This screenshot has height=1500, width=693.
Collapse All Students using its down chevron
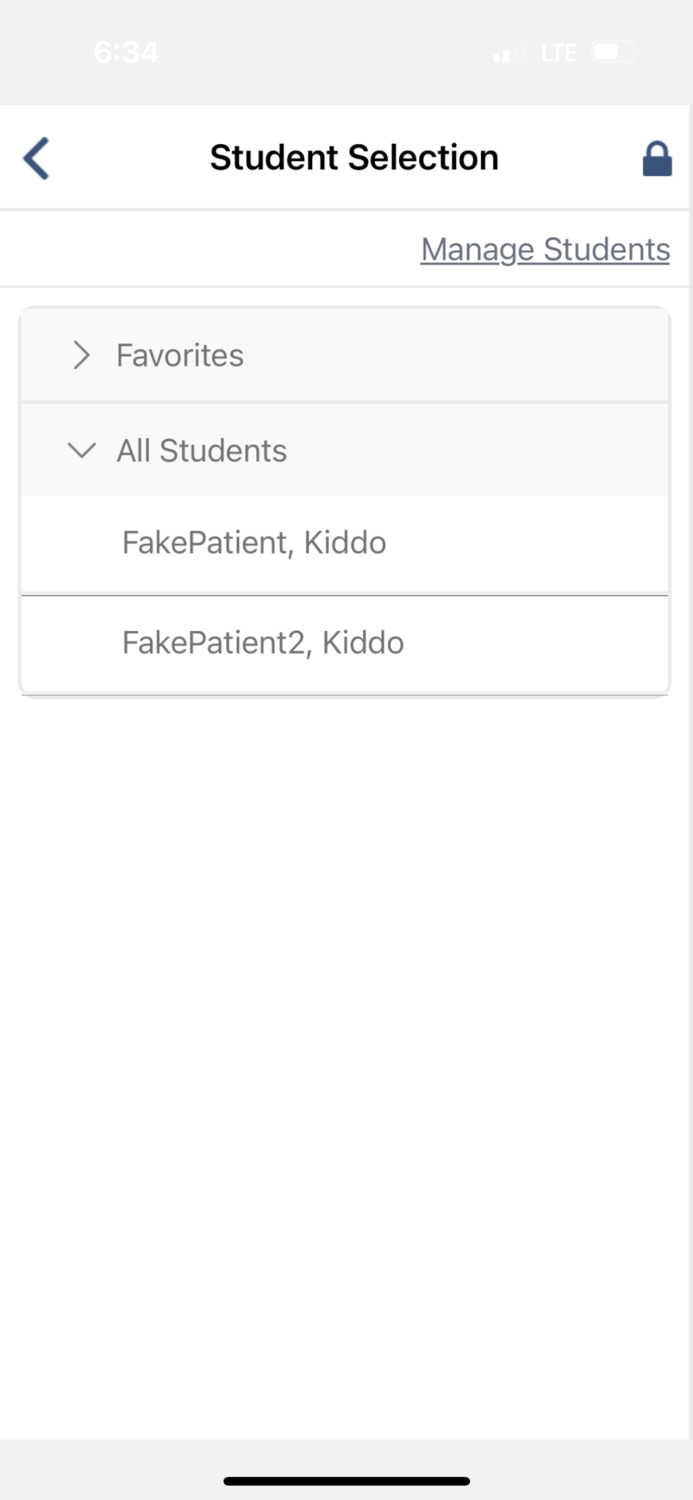(81, 451)
